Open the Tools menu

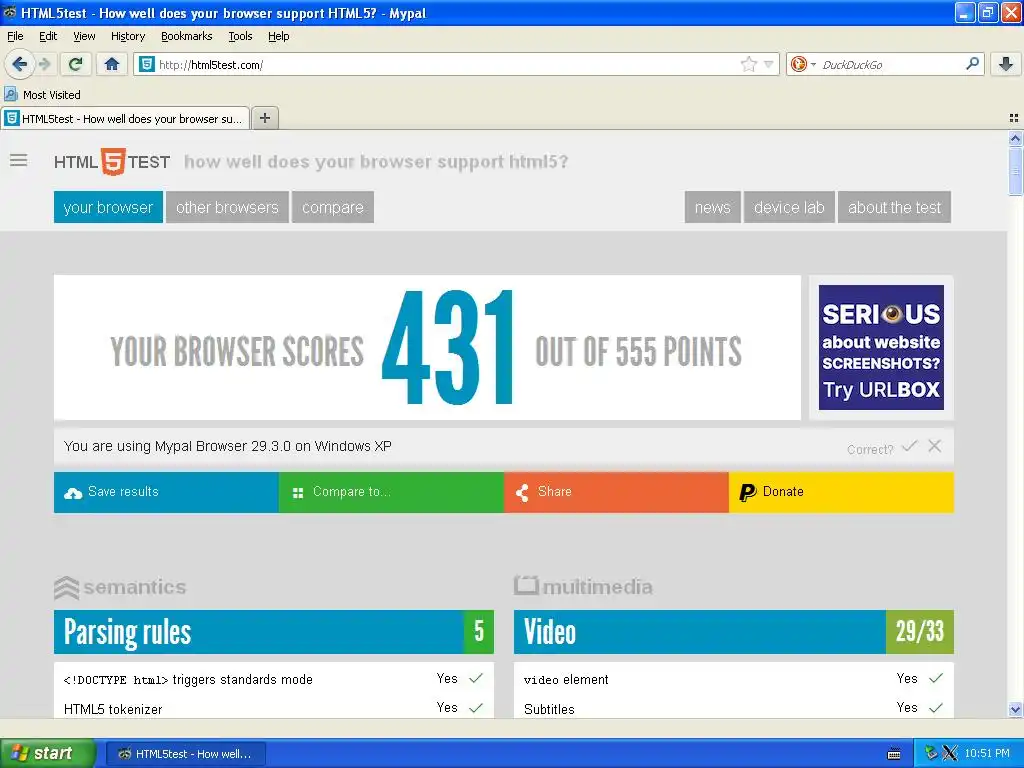pos(240,36)
